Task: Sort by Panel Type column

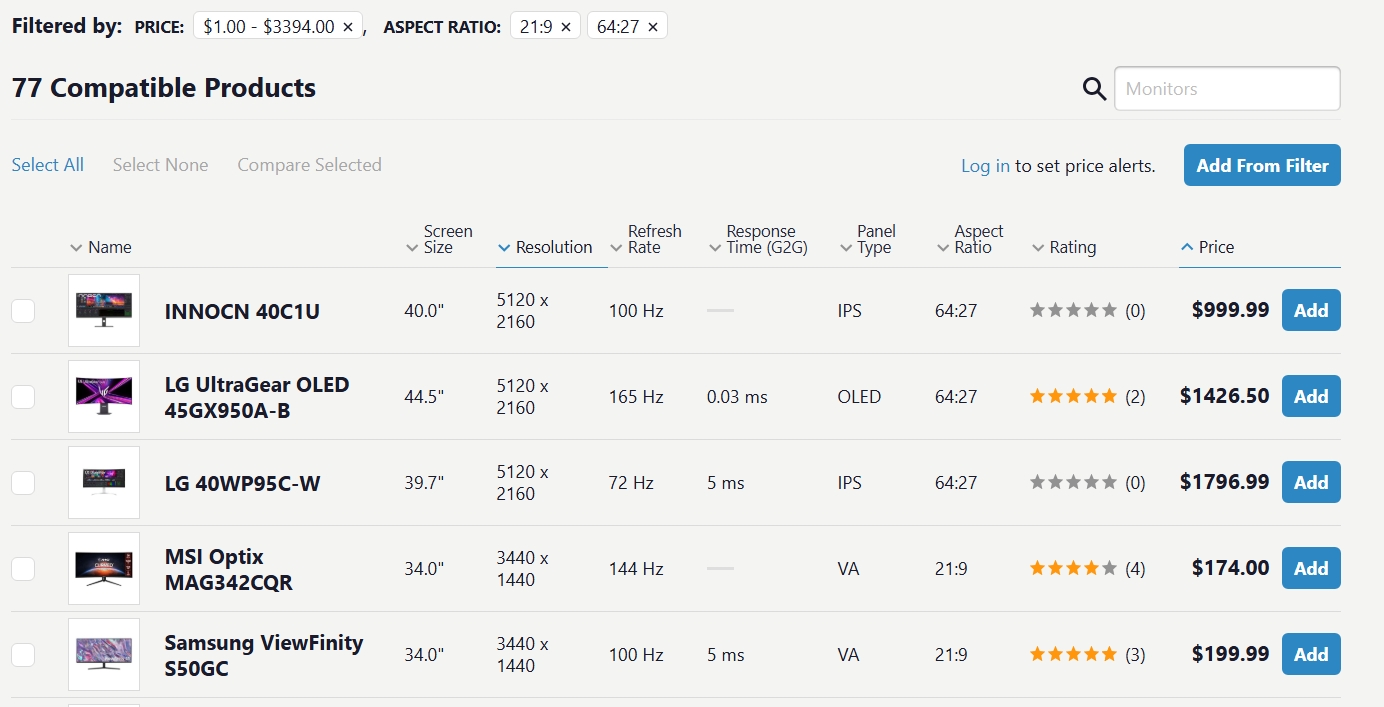Action: click(x=868, y=239)
